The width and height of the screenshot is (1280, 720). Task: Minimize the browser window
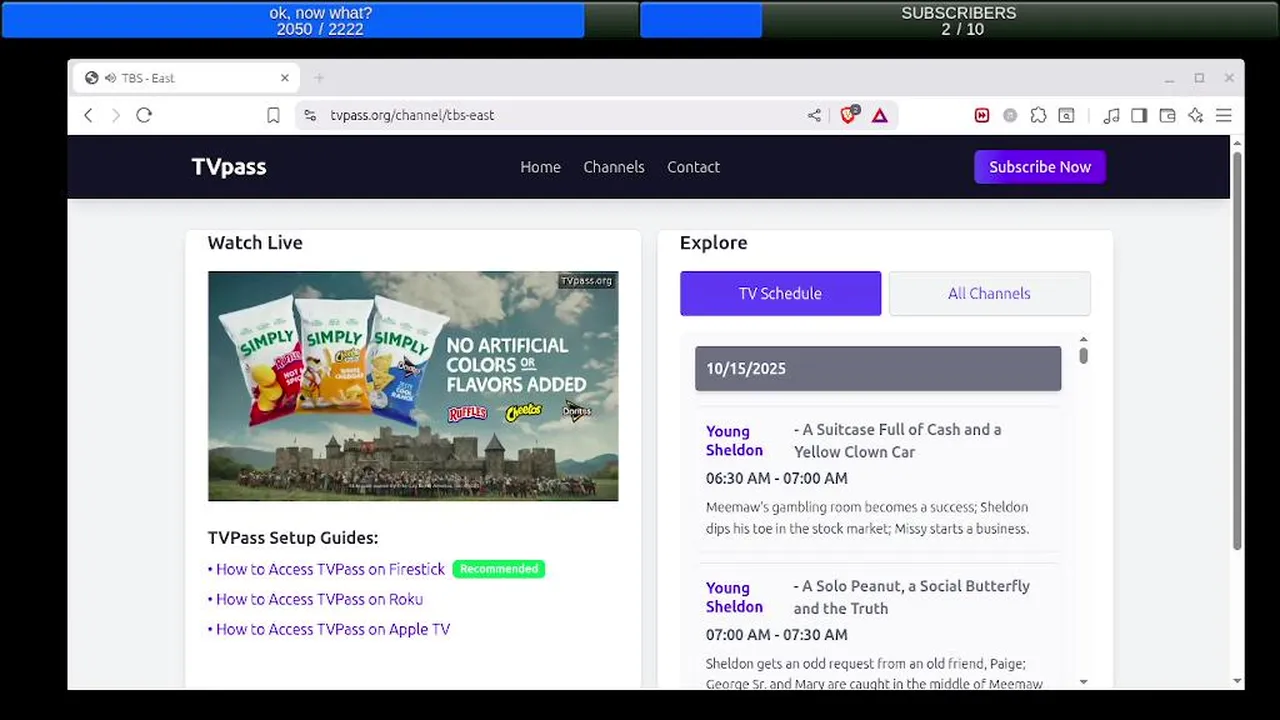point(1169,78)
